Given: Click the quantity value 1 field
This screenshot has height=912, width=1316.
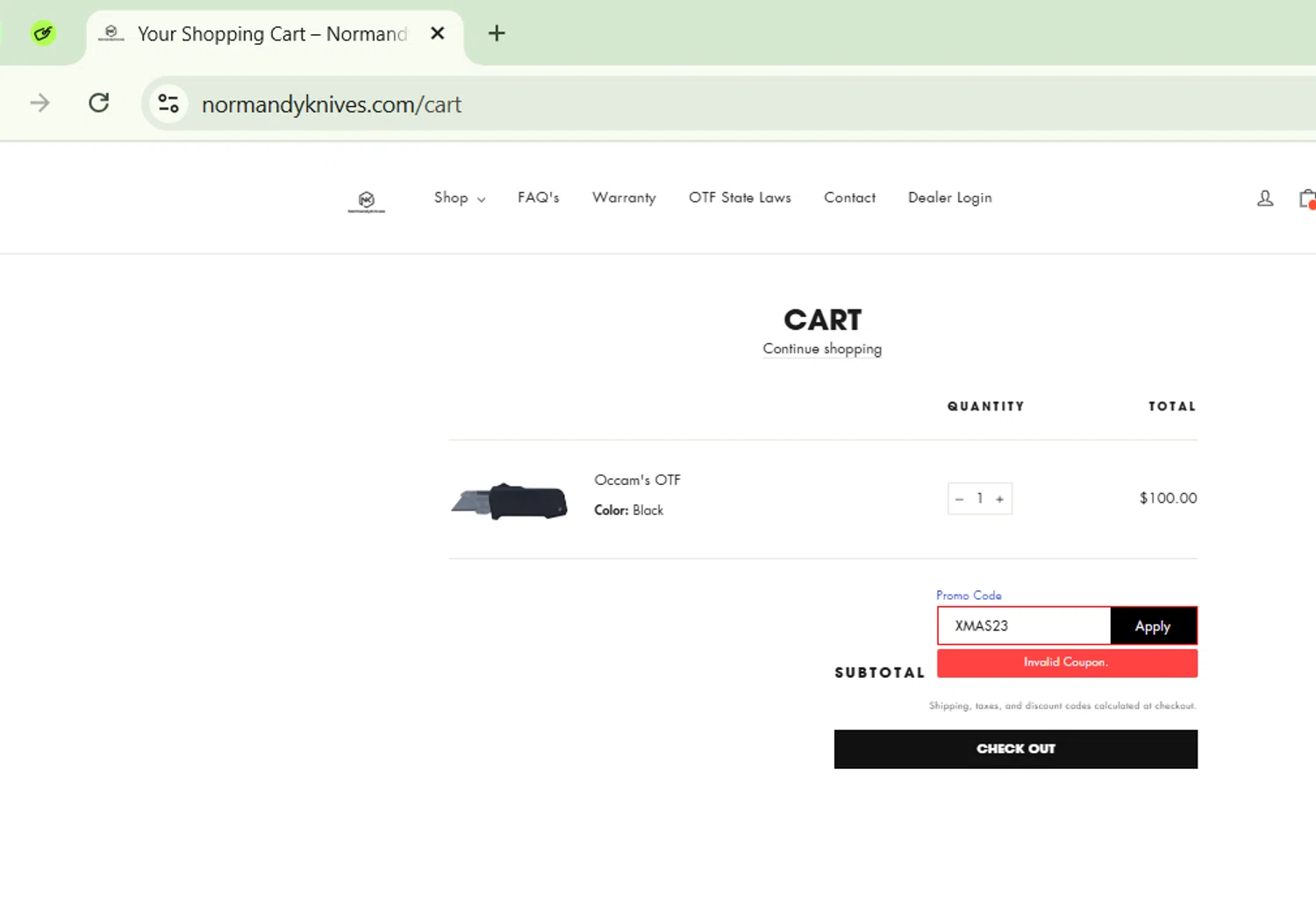Looking at the screenshot, I should [979, 499].
